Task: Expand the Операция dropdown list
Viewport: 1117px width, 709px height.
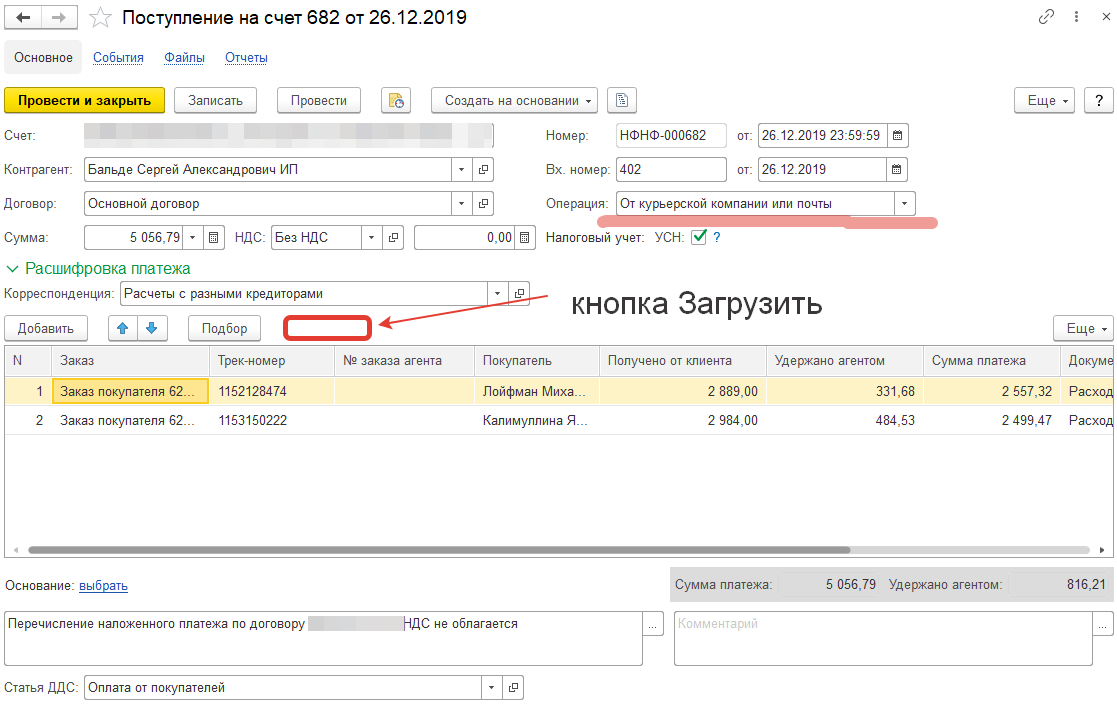Action: [x=904, y=204]
